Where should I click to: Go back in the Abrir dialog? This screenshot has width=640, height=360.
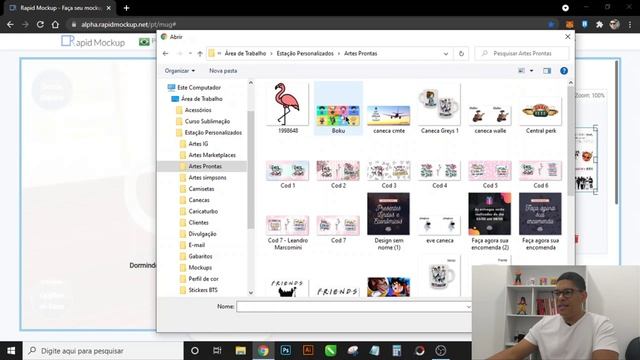[165, 53]
